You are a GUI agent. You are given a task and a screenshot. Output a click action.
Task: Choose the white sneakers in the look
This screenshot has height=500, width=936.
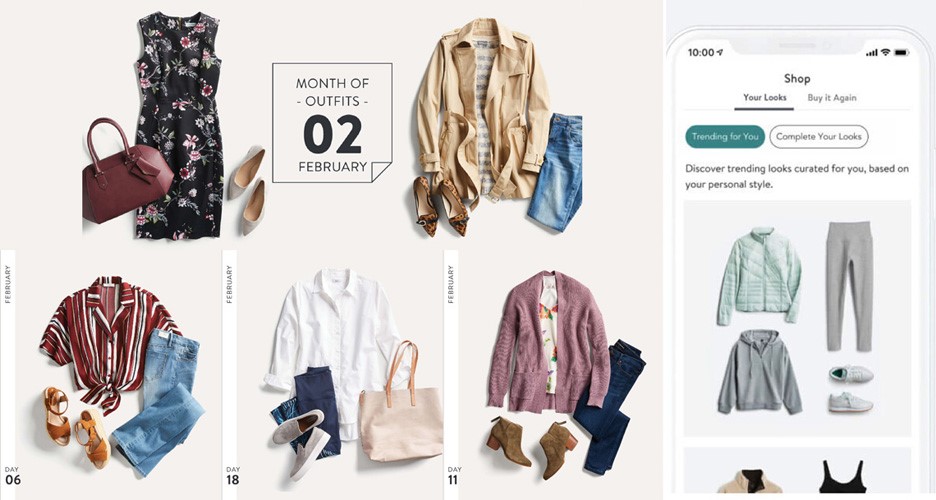(x=851, y=388)
